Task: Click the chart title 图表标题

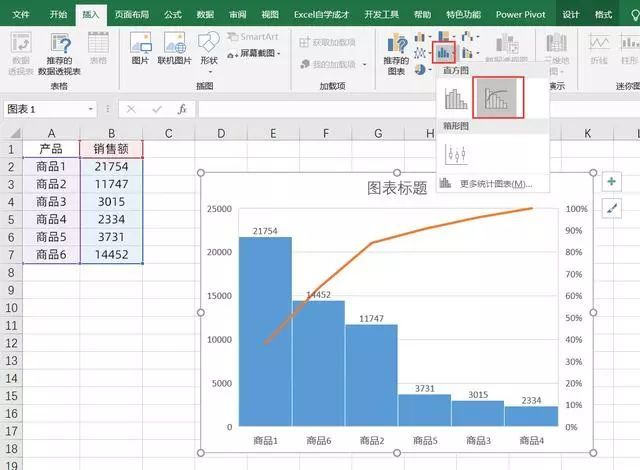Action: click(397, 188)
